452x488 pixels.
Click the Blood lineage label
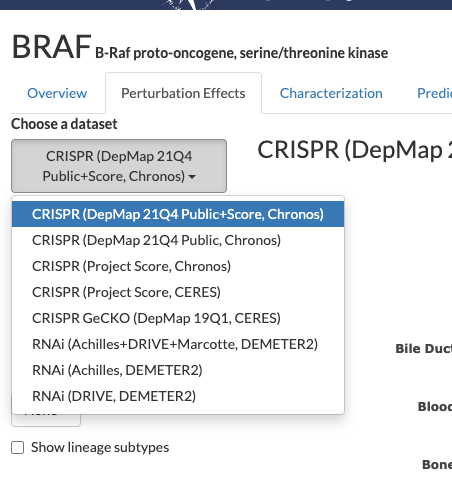pos(435,407)
